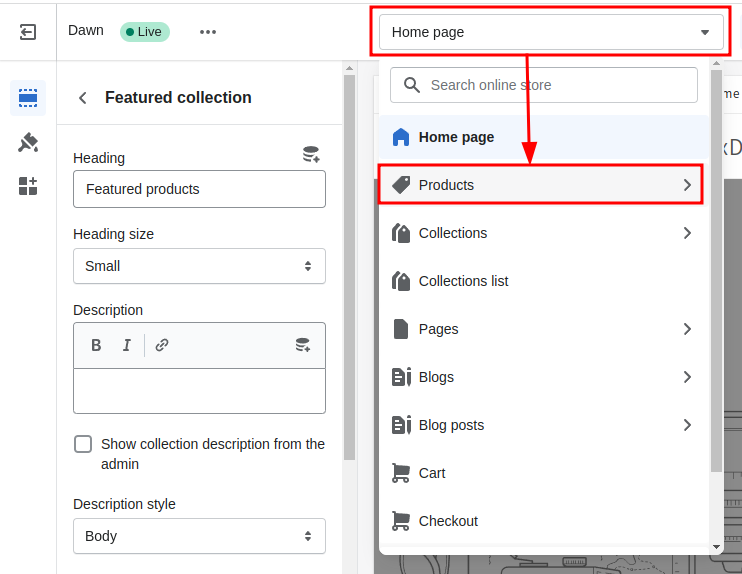The width and height of the screenshot is (742, 574).
Task: Click dynamic source icon beside Heading
Action: click(311, 155)
